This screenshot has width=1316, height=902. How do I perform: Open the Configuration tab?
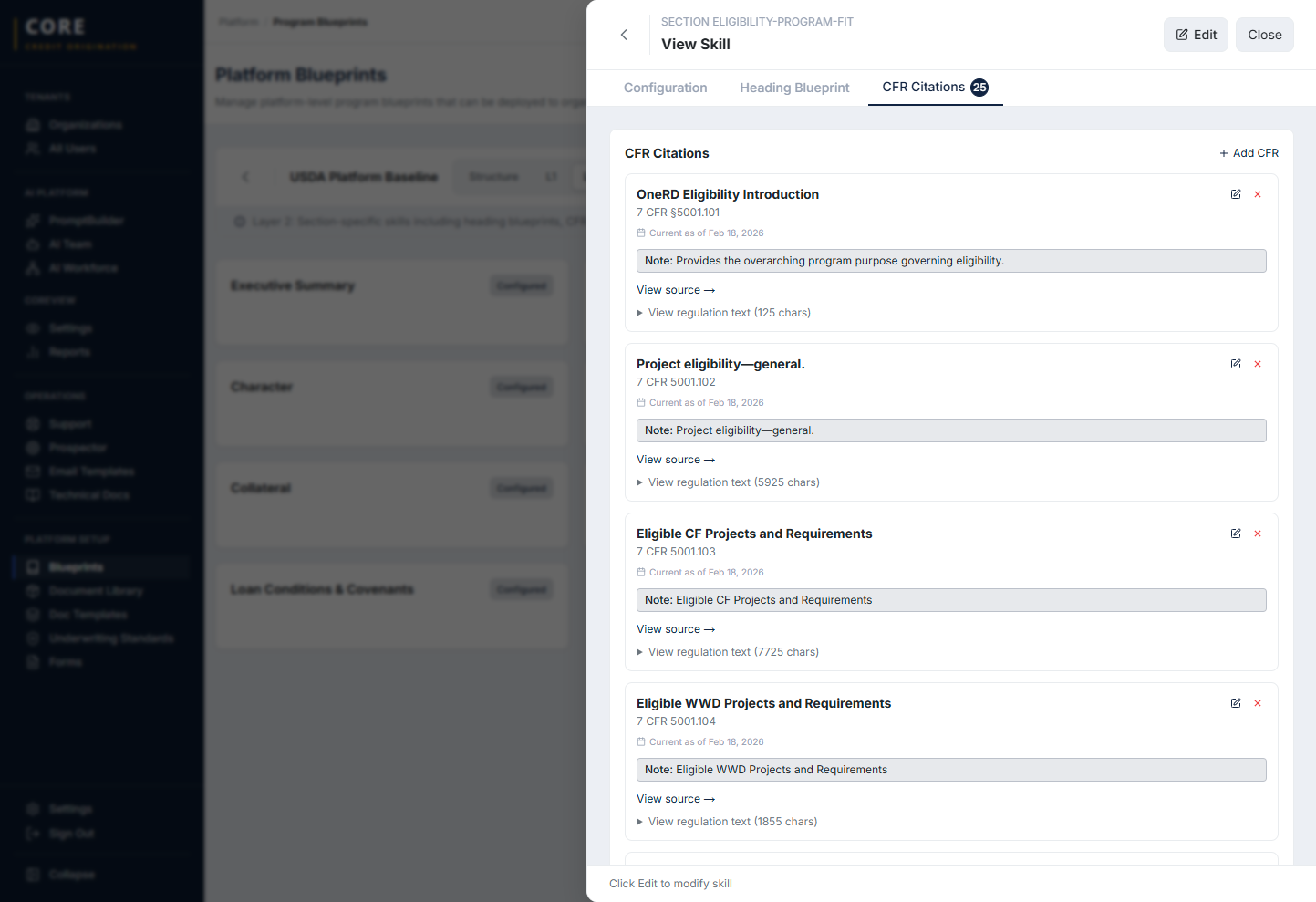pyautogui.click(x=665, y=88)
